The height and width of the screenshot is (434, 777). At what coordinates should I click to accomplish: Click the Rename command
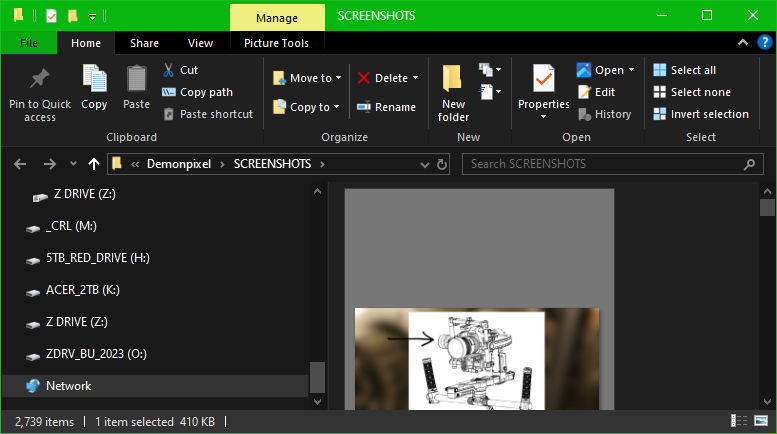(386, 107)
